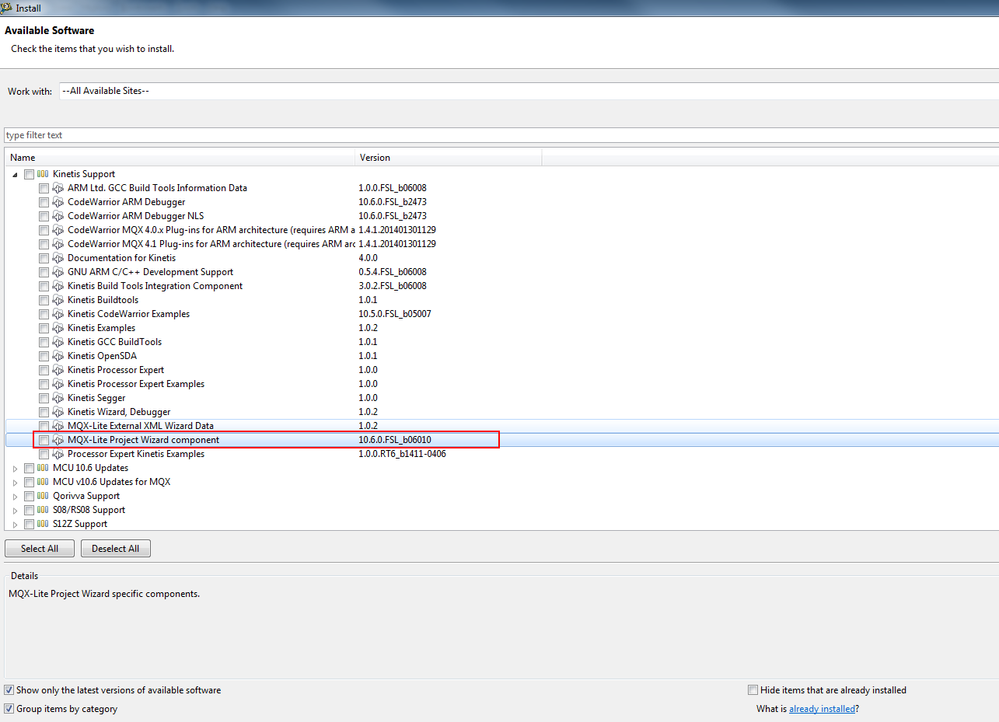Image resolution: width=999 pixels, height=722 pixels.
Task: Click the Qorivva Support category icon
Action: pyautogui.click(x=43, y=496)
